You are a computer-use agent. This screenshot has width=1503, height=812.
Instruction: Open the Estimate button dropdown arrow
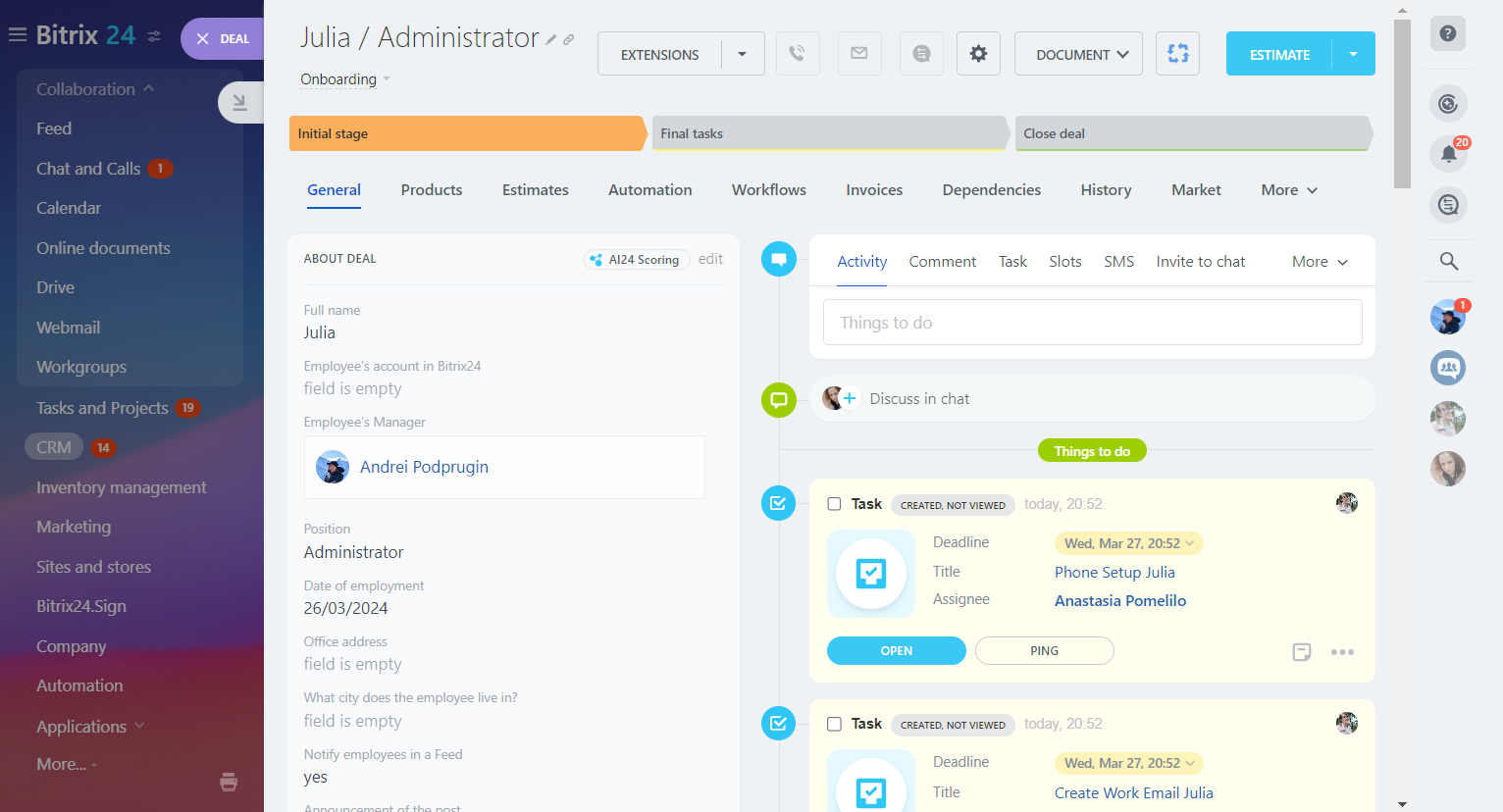click(x=1353, y=54)
